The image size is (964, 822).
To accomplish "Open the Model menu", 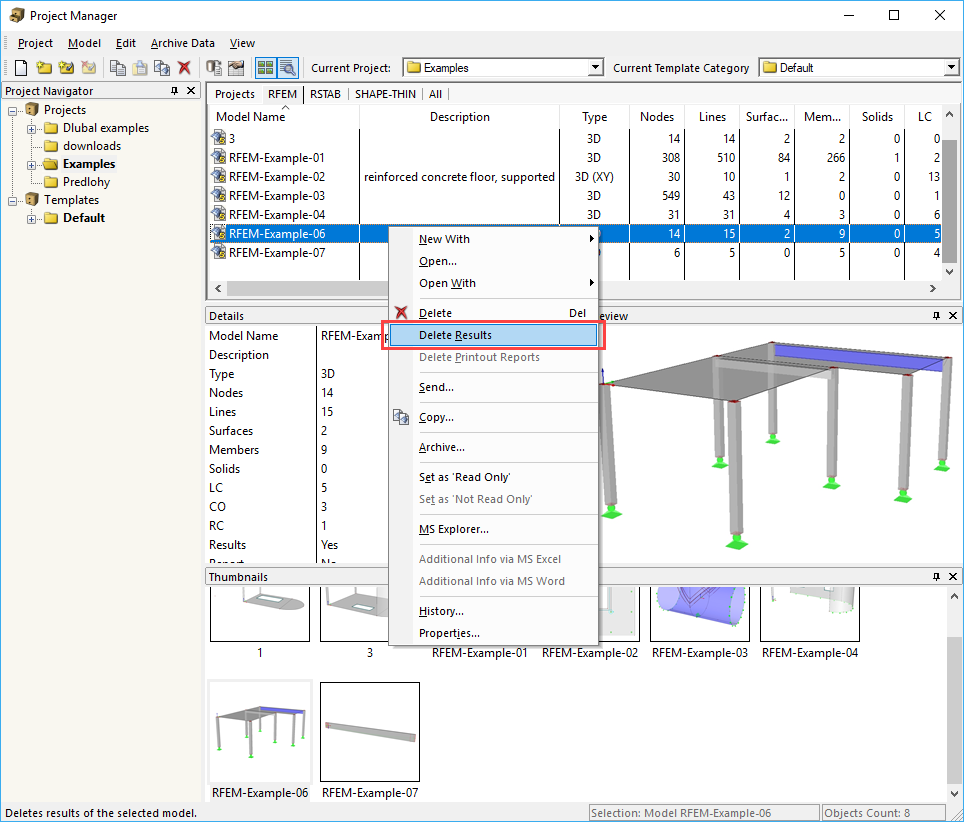I will tap(84, 43).
